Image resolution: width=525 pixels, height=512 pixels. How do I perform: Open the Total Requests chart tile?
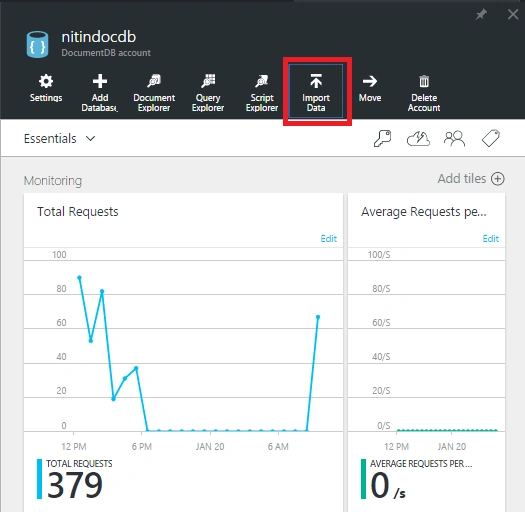coord(183,352)
